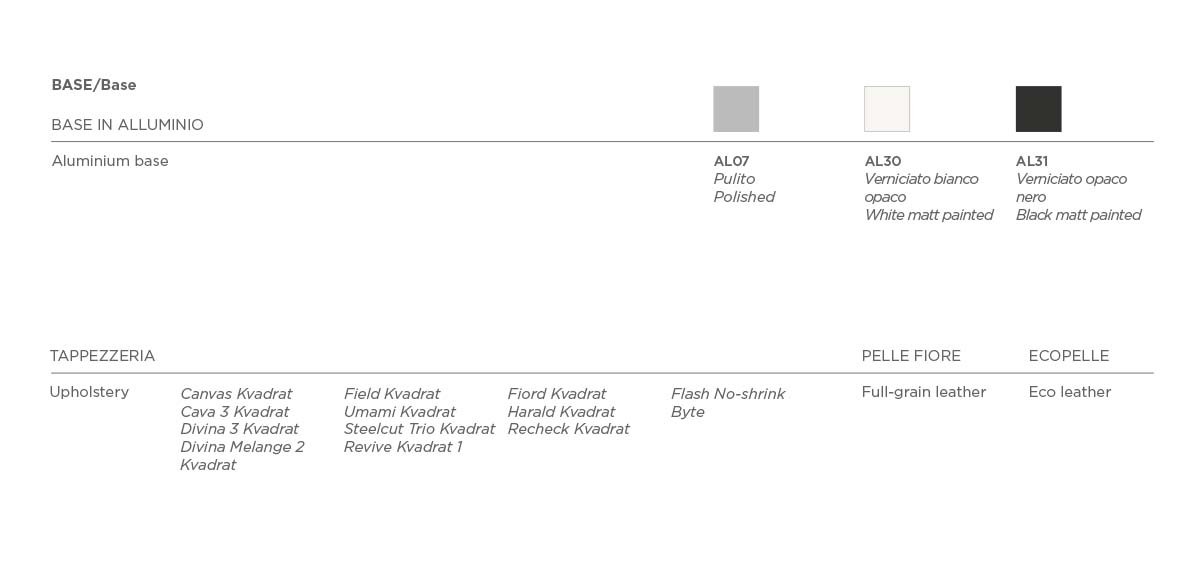Pick the AL30 white matt swatch
Image resolution: width=1198 pixels, height=576 pixels.
coord(887,108)
